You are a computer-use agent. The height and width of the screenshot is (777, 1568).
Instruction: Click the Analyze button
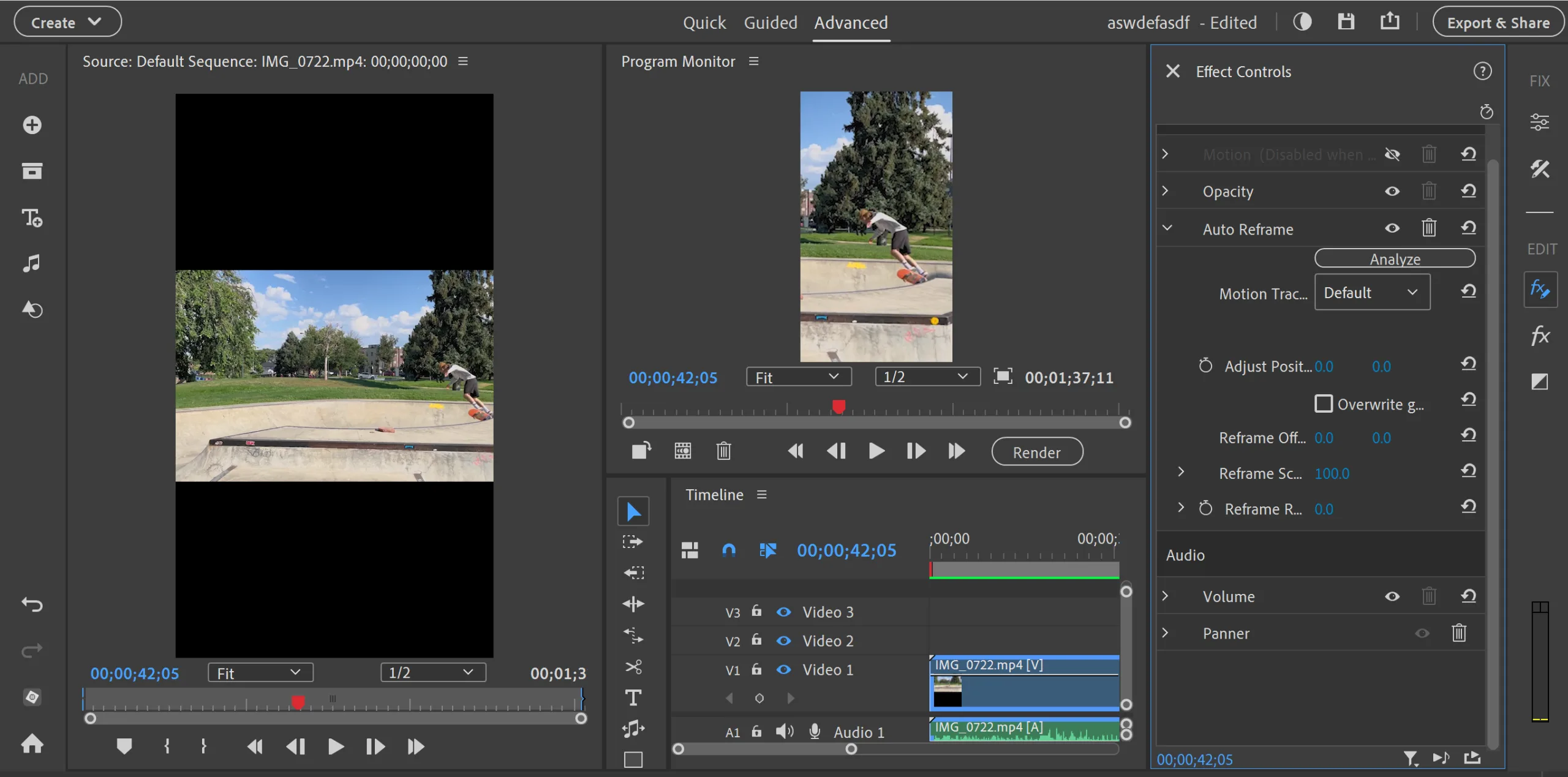pos(1395,258)
